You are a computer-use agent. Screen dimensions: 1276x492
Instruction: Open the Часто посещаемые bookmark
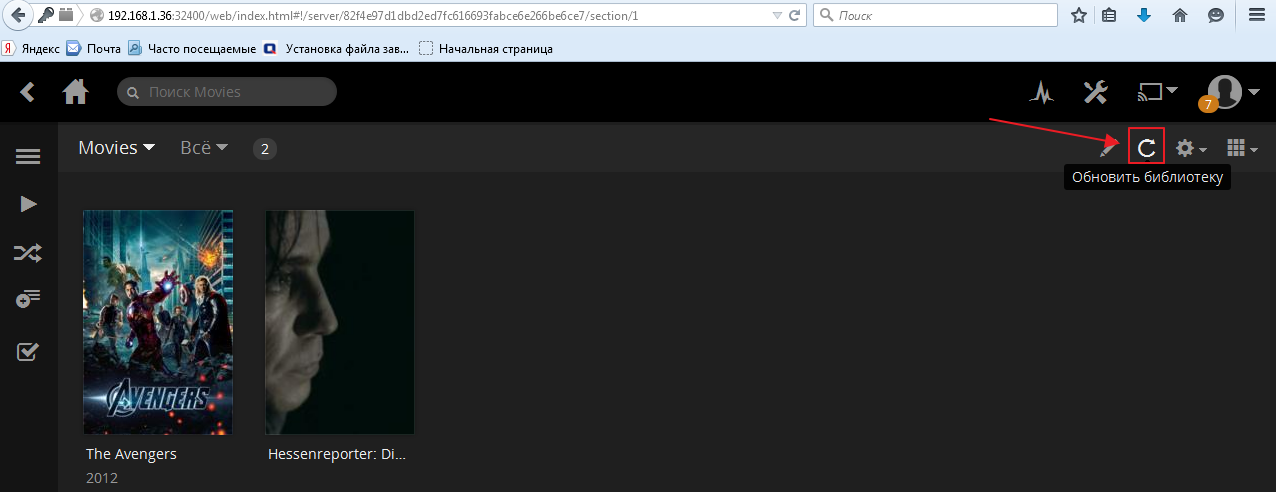pyautogui.click(x=192, y=48)
